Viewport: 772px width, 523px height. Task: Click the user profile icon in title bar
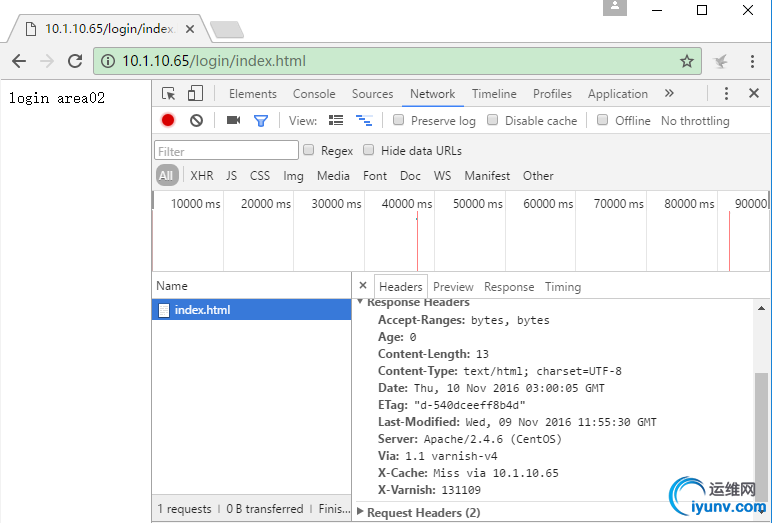(615, 7)
